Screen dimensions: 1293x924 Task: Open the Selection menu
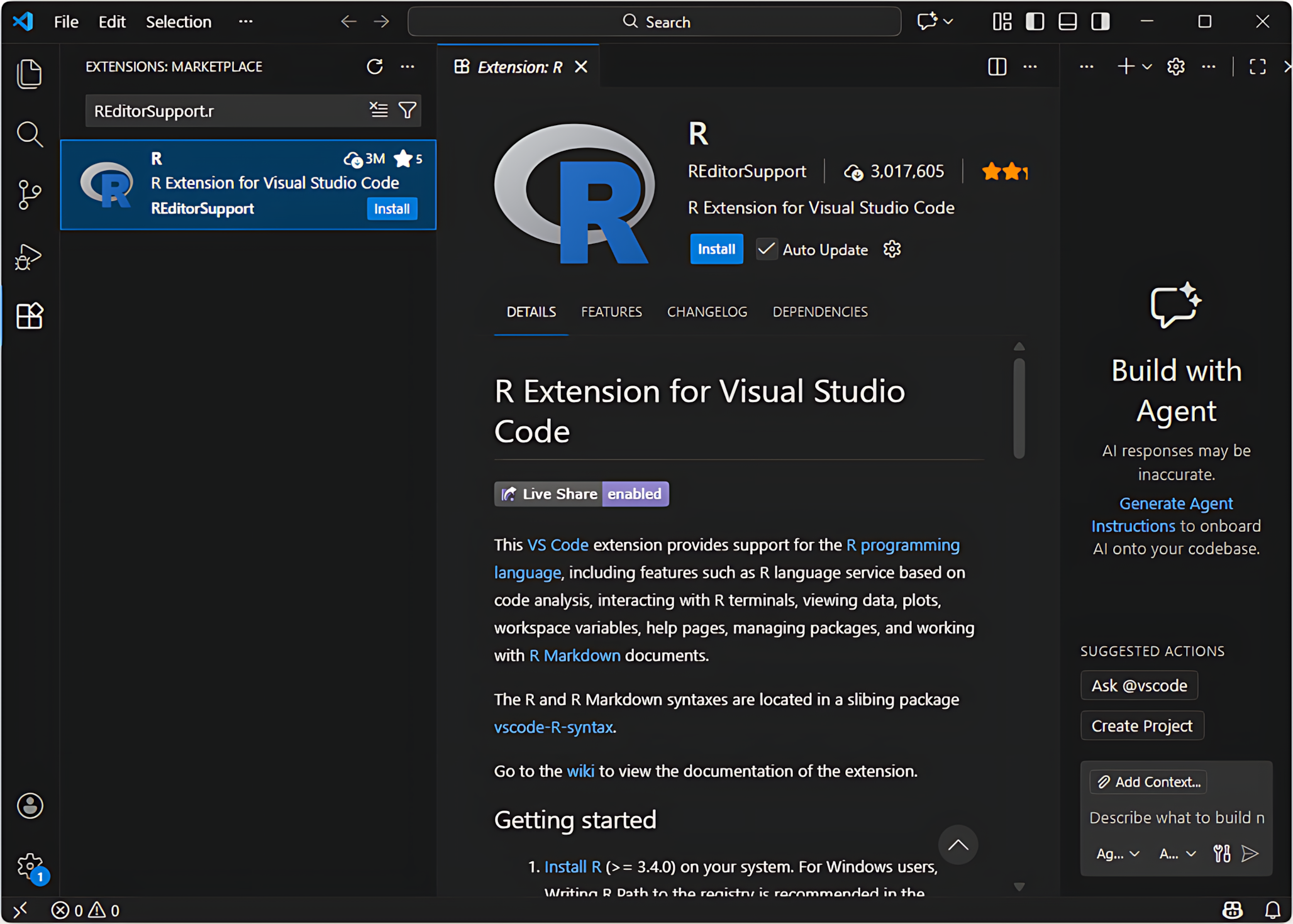pos(179,22)
